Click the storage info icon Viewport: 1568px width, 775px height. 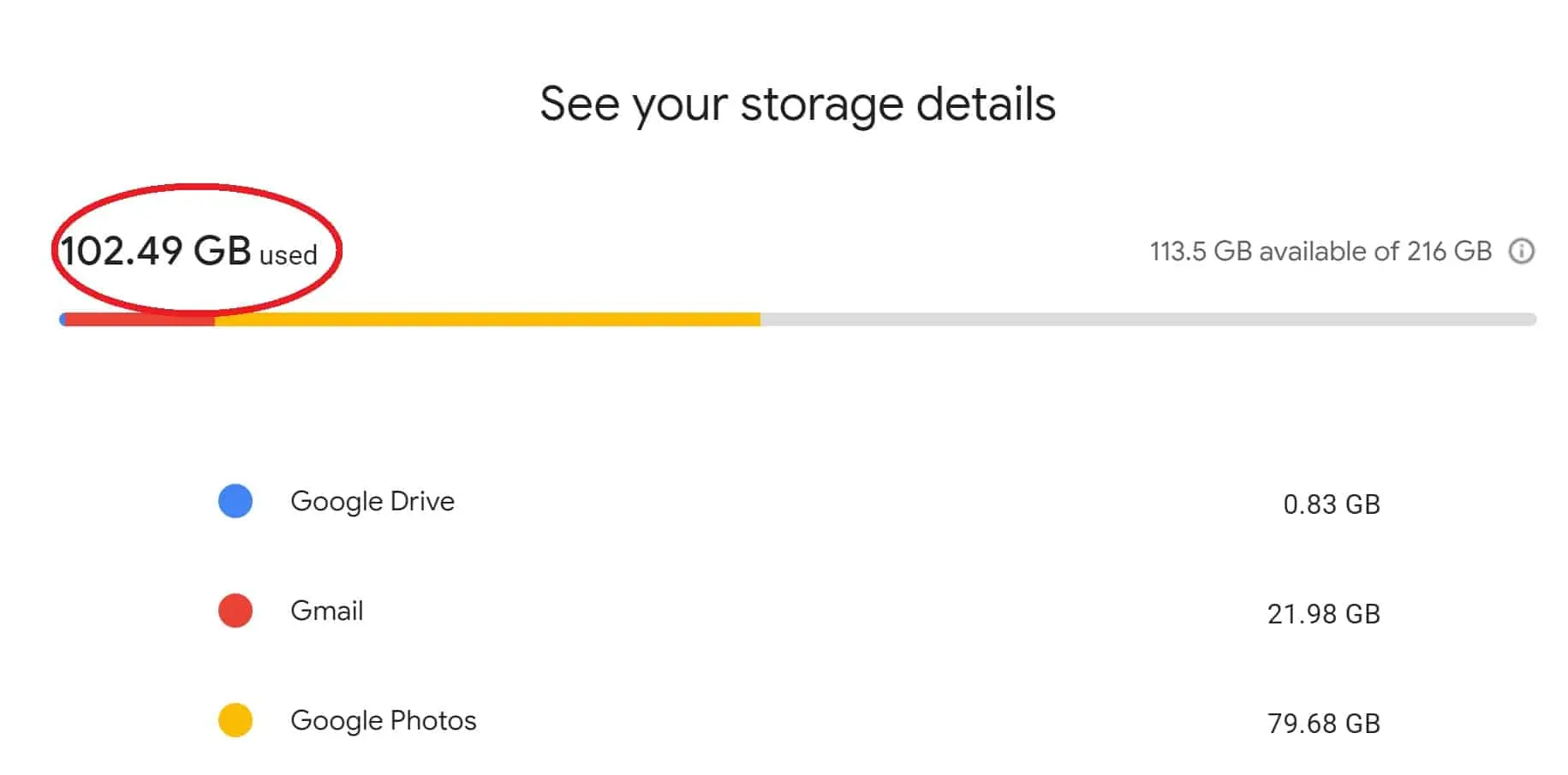click(x=1521, y=251)
